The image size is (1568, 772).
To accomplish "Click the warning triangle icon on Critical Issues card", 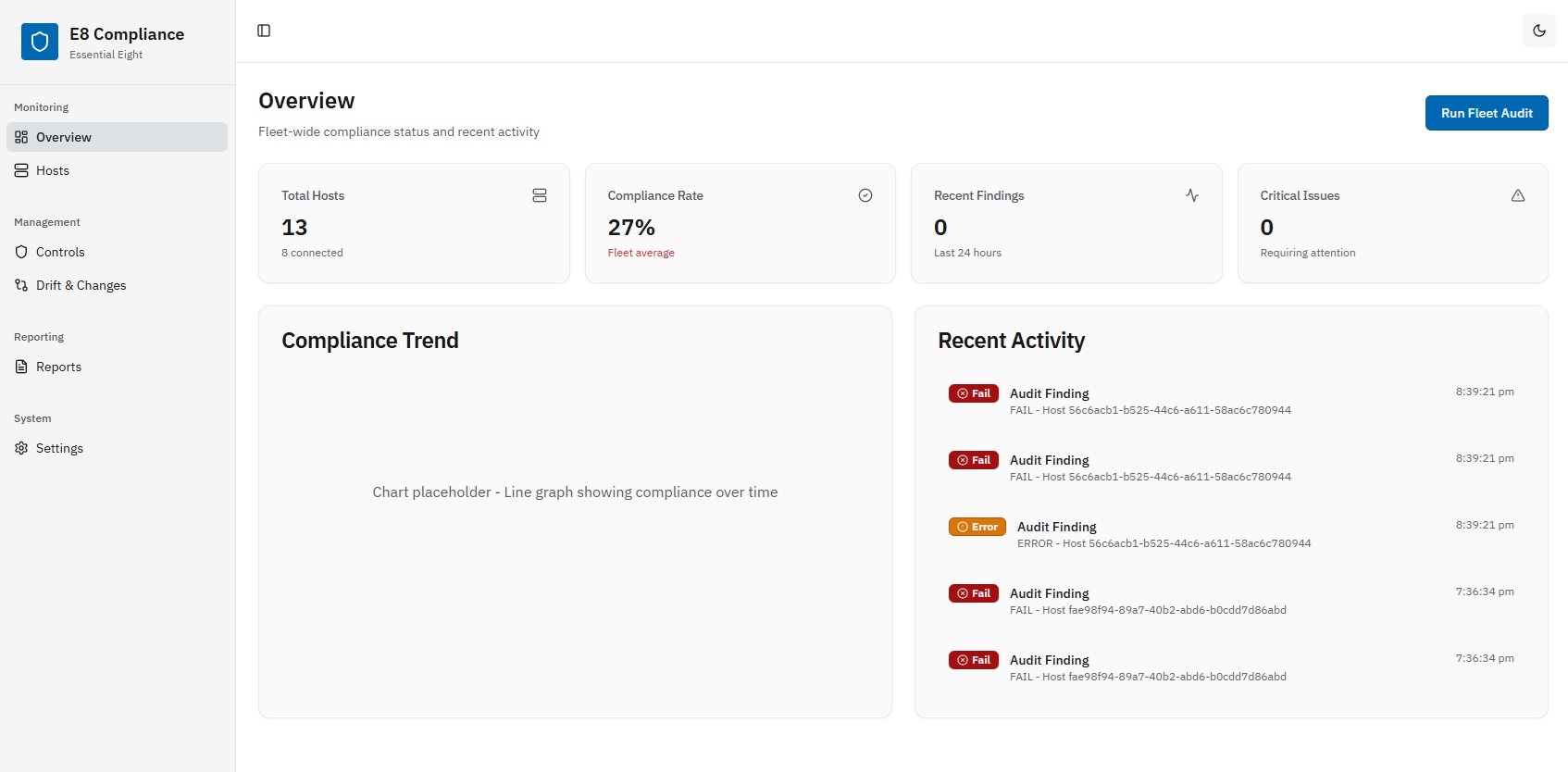I will 1518,195.
